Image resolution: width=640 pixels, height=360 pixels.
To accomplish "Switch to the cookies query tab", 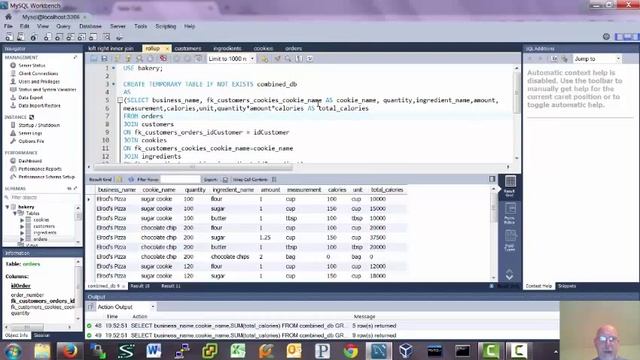I will (263, 48).
